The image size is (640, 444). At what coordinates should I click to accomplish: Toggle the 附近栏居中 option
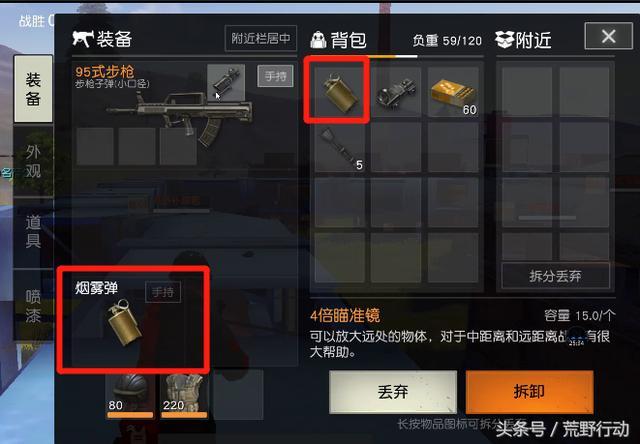pos(260,38)
